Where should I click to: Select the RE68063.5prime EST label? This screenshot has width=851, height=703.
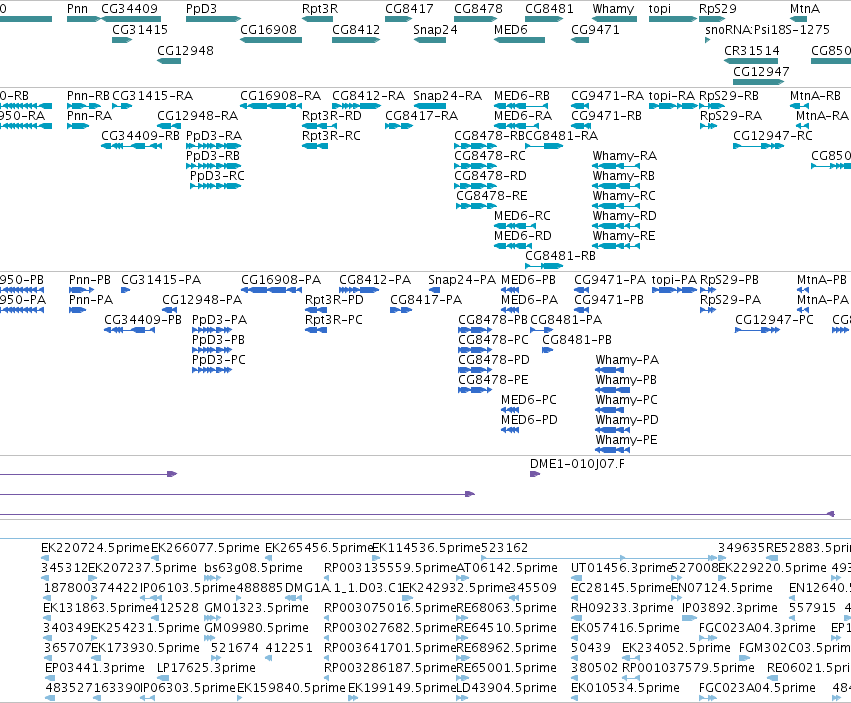pyautogui.click(x=506, y=608)
